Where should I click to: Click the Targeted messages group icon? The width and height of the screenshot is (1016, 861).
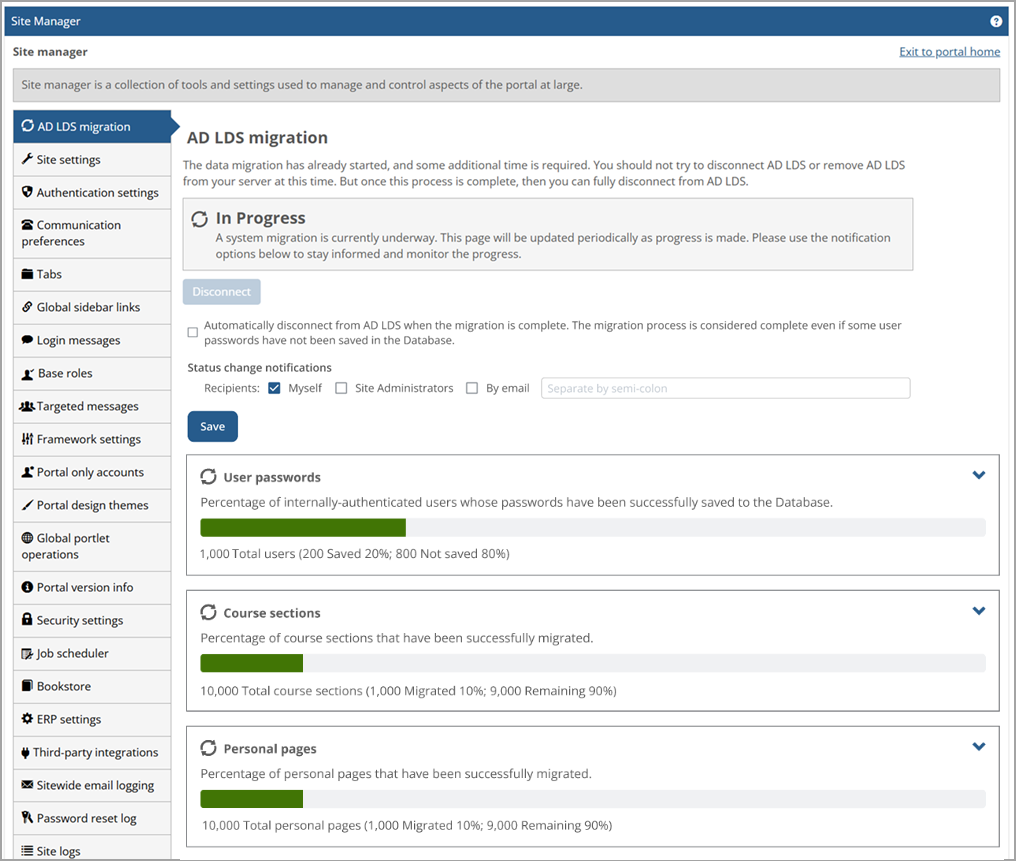point(27,406)
